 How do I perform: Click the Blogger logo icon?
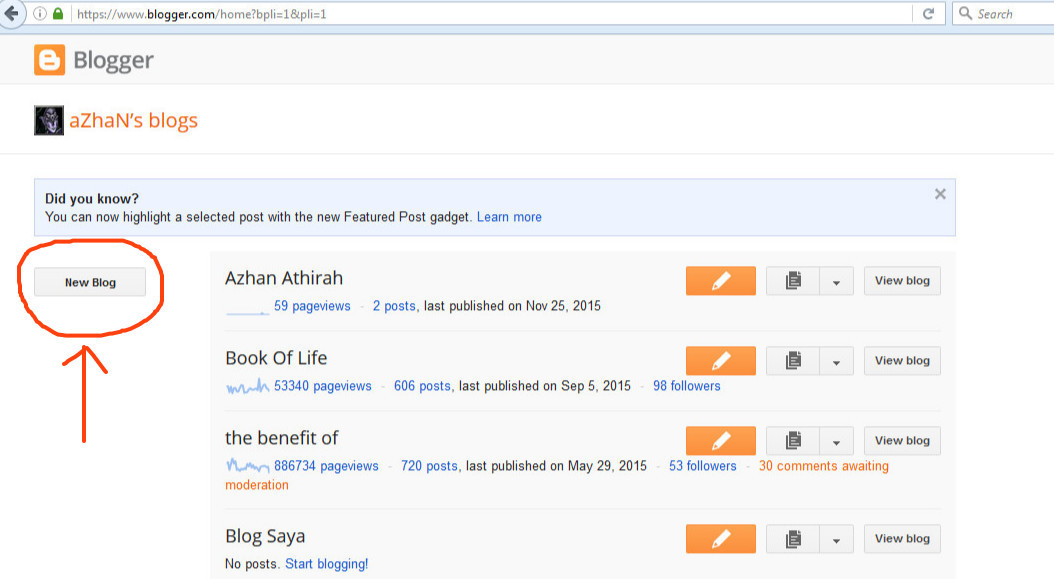tap(49, 60)
